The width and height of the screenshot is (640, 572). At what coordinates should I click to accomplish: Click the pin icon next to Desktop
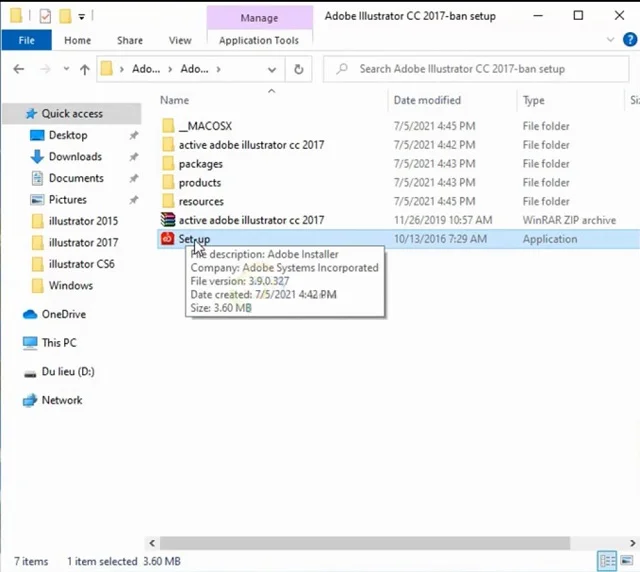click(x=133, y=135)
